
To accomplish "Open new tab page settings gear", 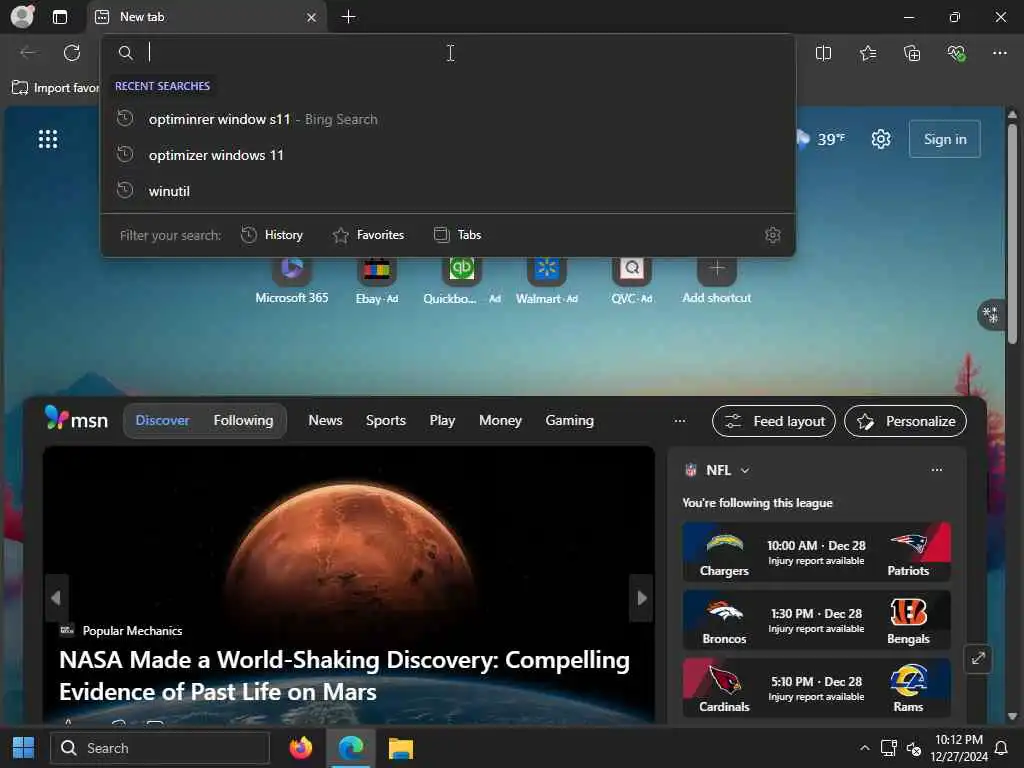I will [881, 139].
